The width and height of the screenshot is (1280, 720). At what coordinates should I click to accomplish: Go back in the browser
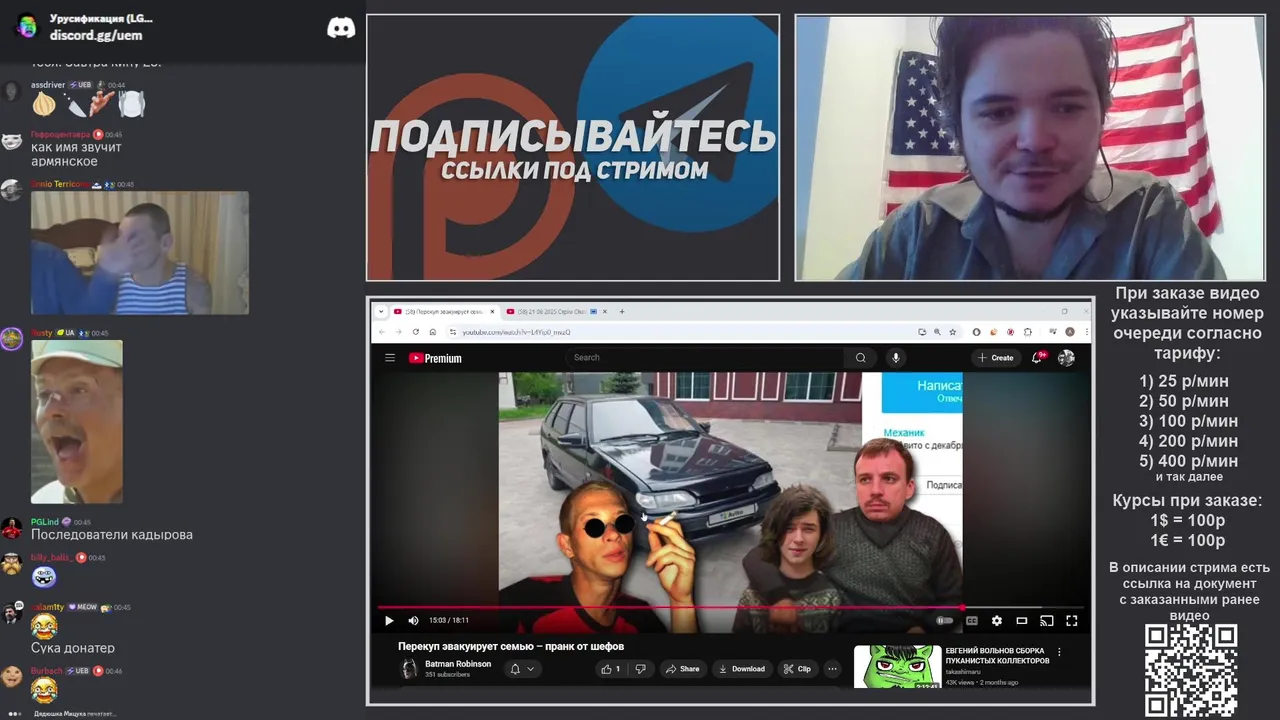(x=382, y=332)
